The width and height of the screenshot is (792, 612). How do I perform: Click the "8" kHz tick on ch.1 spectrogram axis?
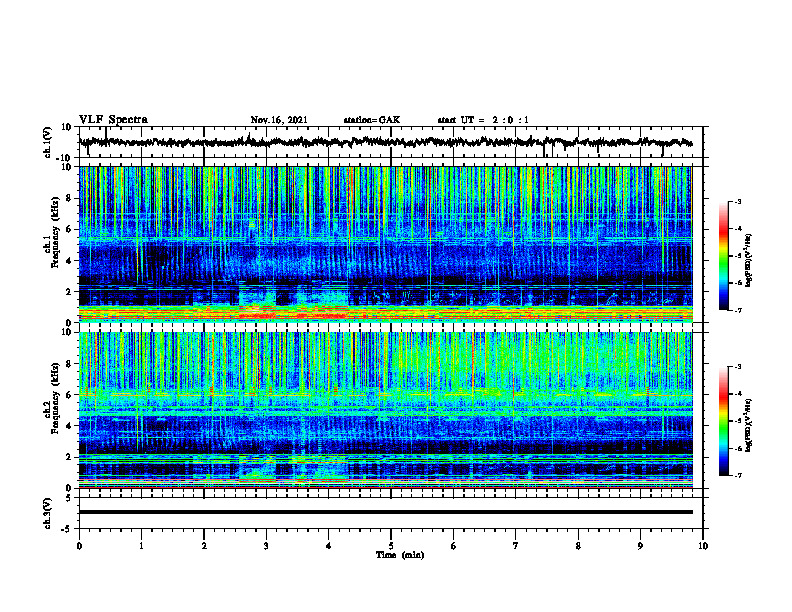70,198
